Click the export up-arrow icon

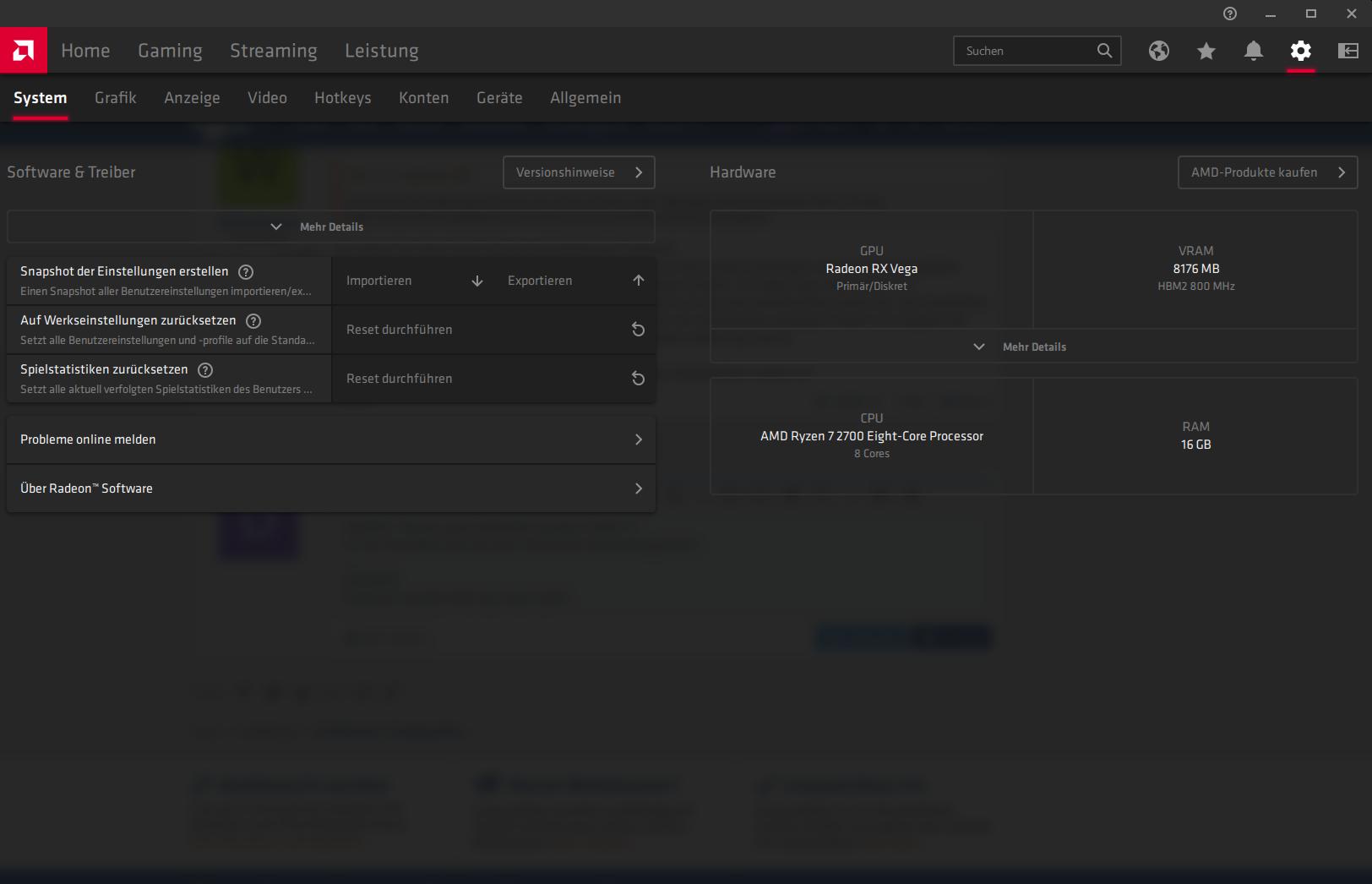tap(639, 281)
